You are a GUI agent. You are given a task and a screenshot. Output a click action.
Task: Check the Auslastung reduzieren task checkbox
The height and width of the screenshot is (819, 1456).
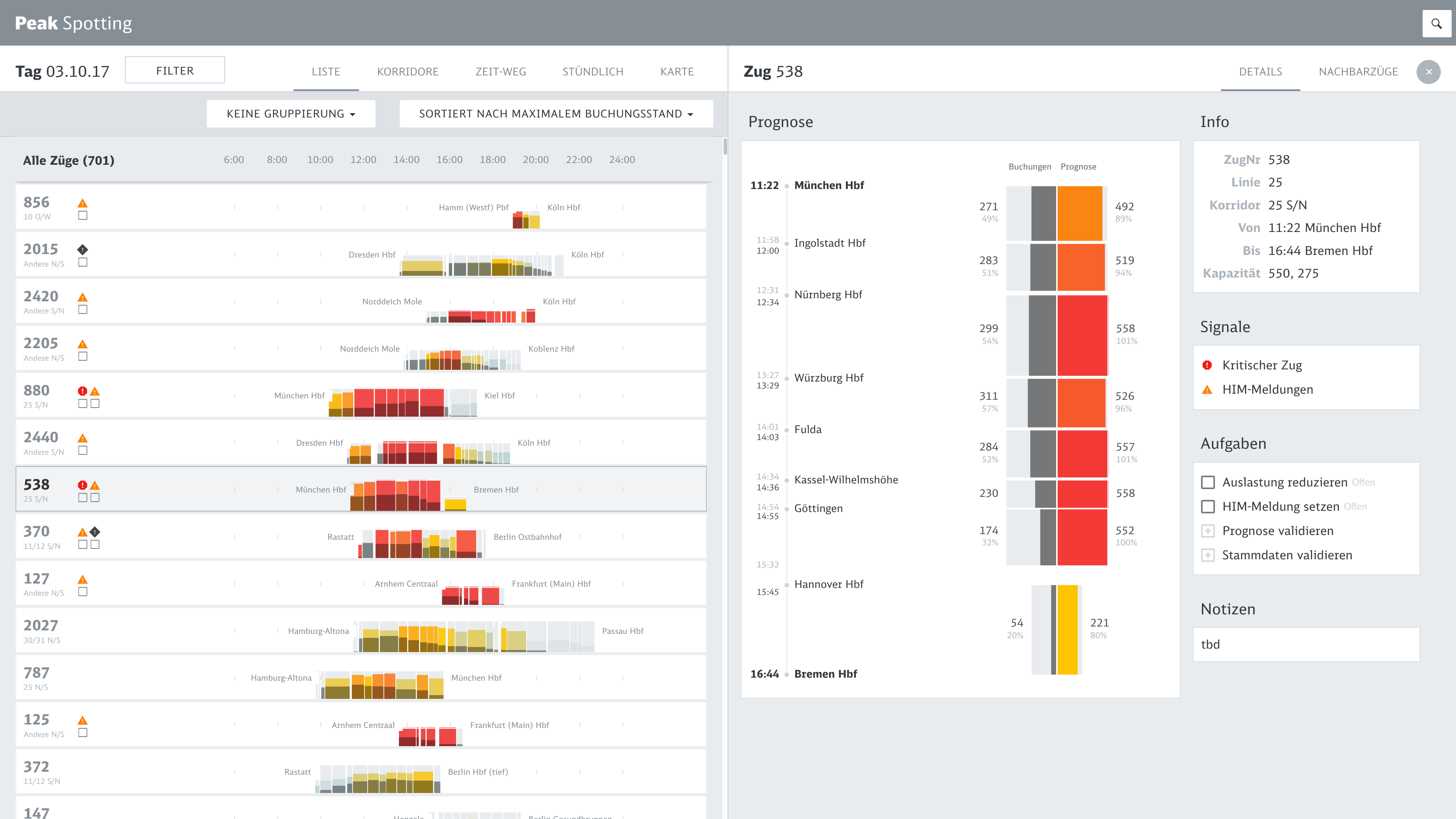tap(1208, 482)
